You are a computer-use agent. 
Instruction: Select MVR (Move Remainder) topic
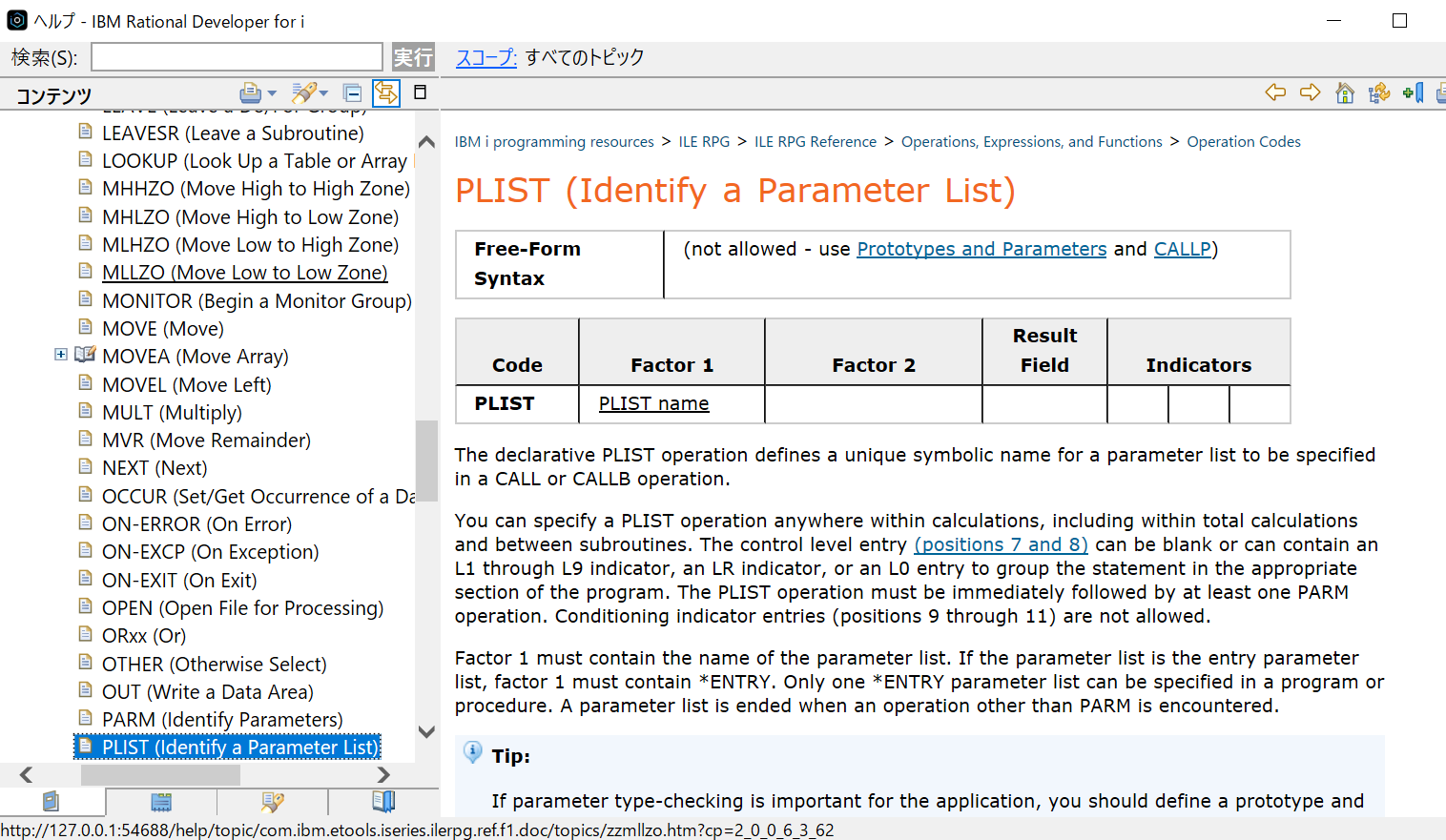(x=206, y=440)
